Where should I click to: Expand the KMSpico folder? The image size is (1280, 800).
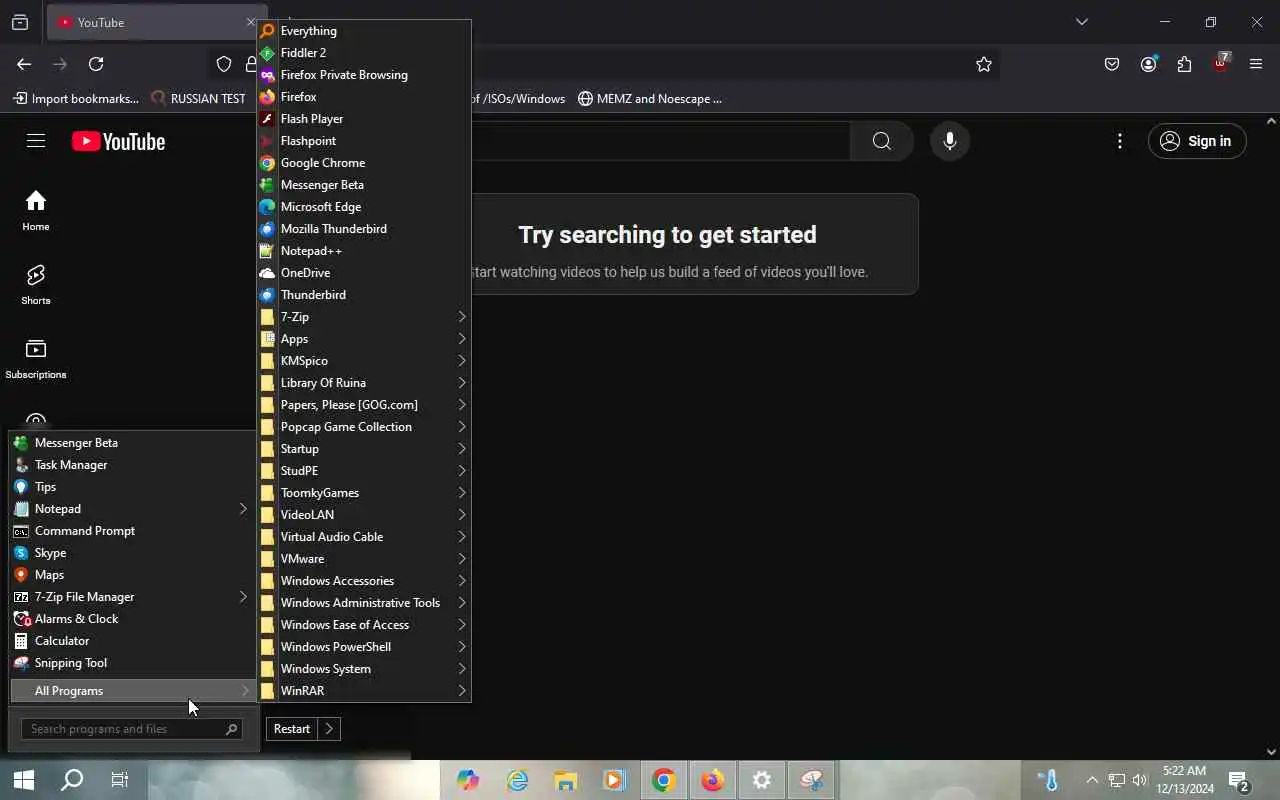(x=364, y=361)
